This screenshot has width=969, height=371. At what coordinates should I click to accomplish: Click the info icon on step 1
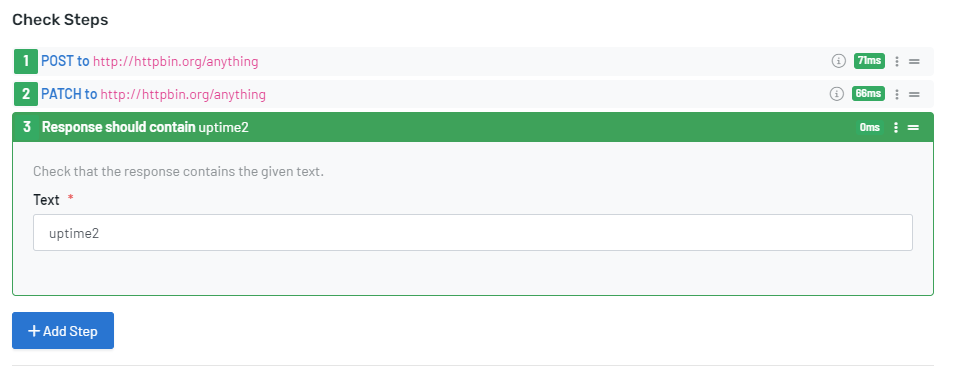[838, 61]
